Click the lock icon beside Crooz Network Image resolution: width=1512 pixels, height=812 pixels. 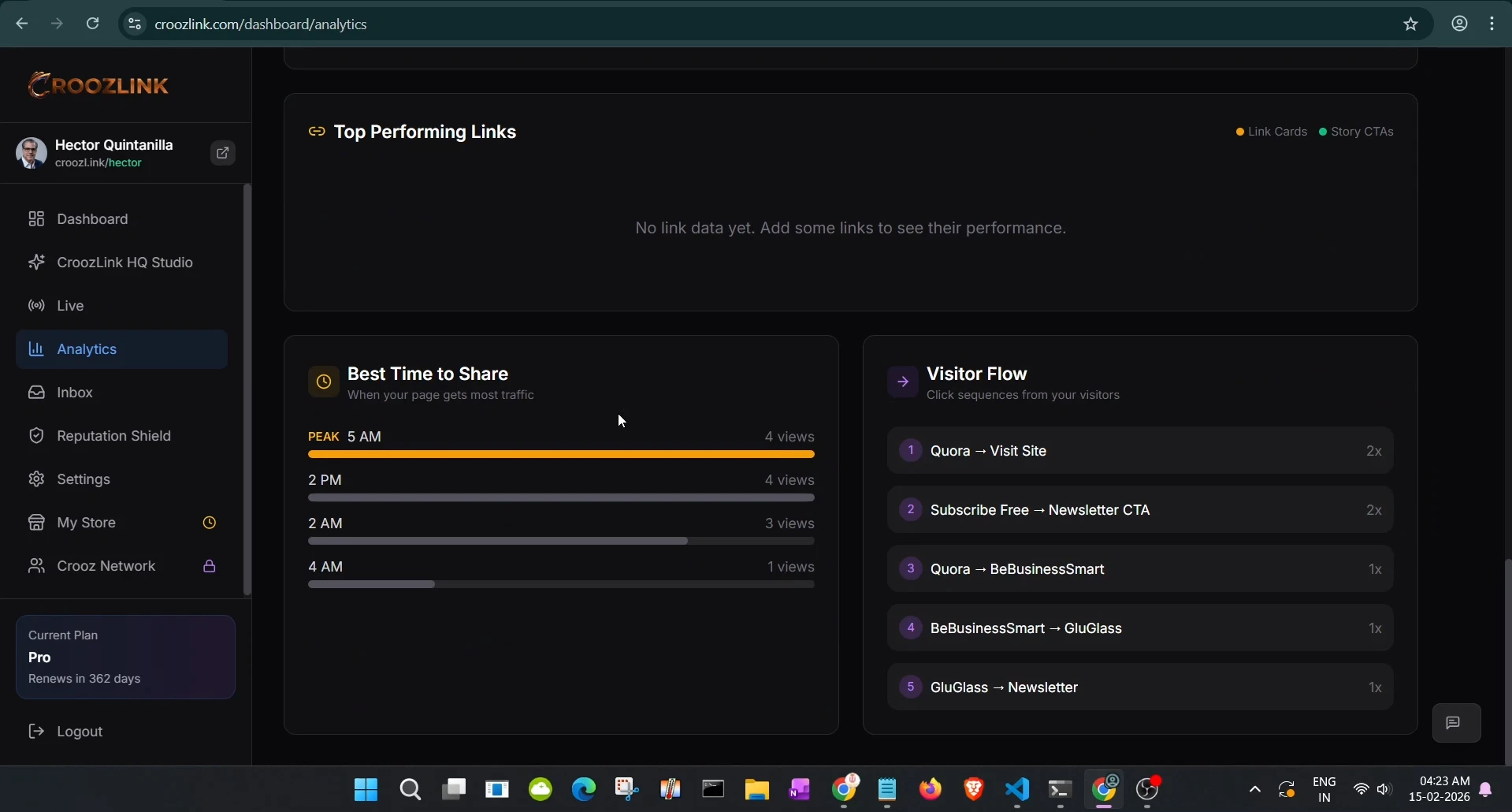208,565
